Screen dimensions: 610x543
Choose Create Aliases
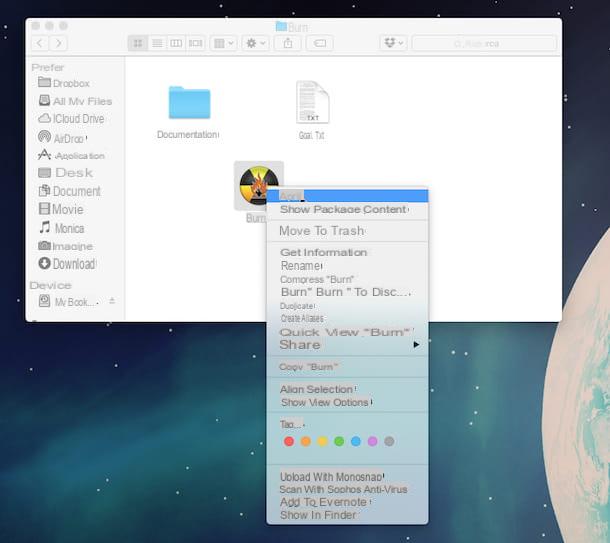click(x=347, y=318)
